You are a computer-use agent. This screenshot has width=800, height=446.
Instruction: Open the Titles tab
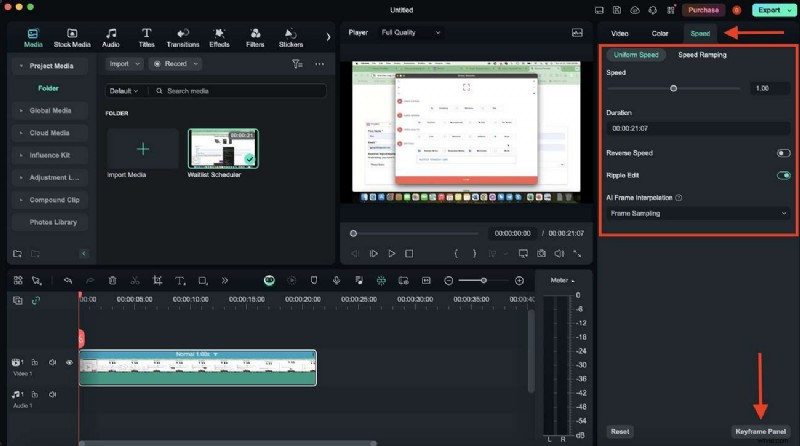click(146, 38)
